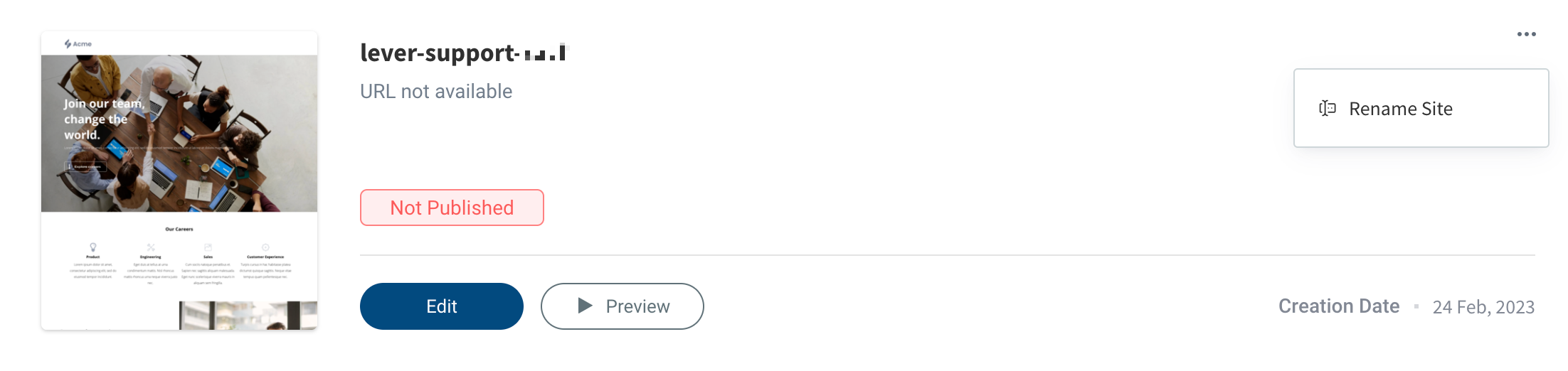This screenshot has height=371, width=1568.
Task: Click the Creation Date label
Action: pyautogui.click(x=1338, y=306)
